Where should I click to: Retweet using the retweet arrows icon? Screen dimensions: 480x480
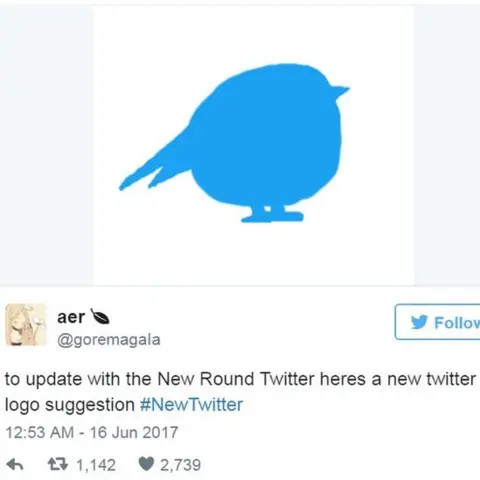pyautogui.click(x=58, y=464)
